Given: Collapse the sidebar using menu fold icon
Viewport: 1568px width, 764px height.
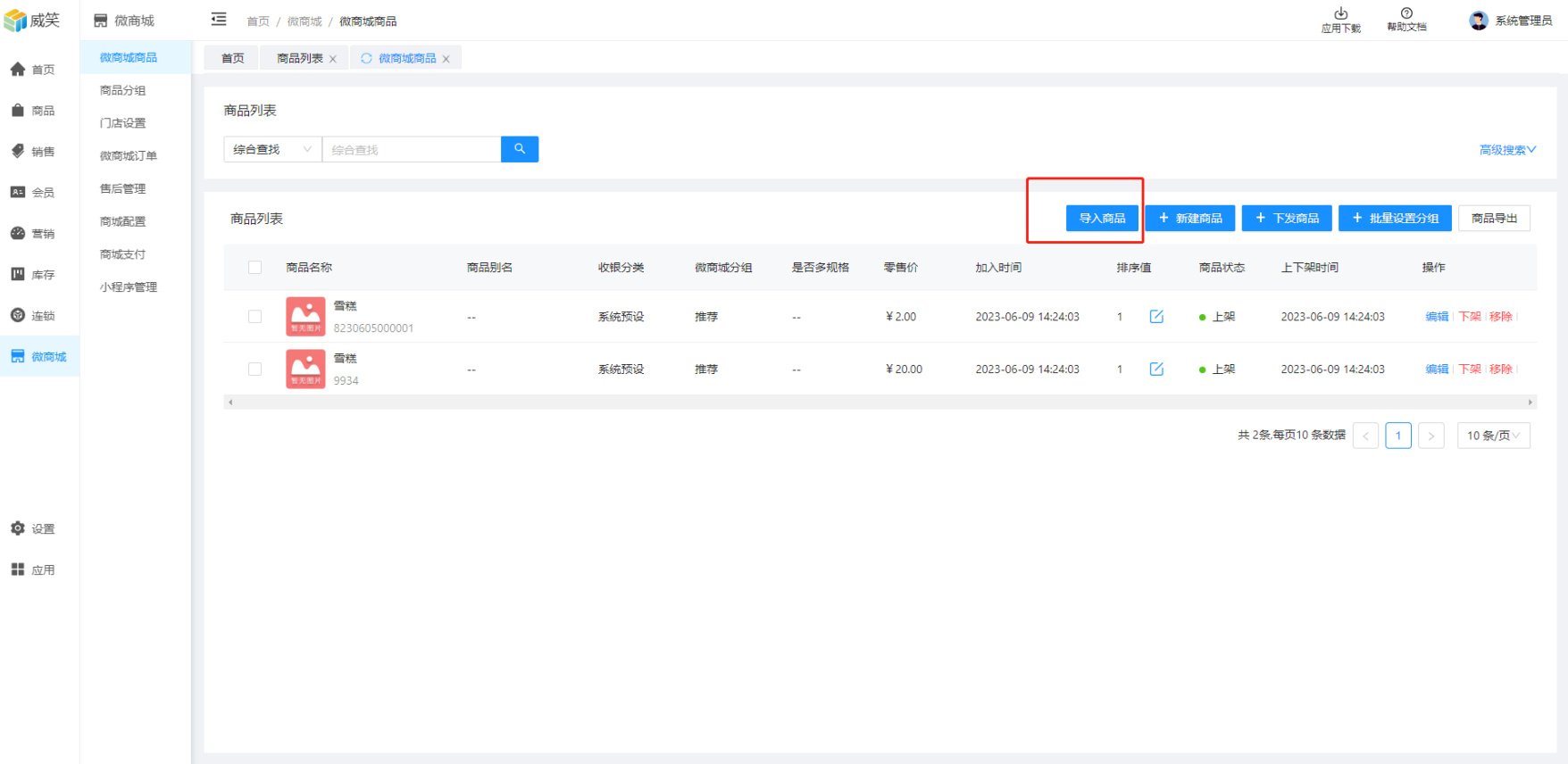Looking at the screenshot, I should pos(219,20).
